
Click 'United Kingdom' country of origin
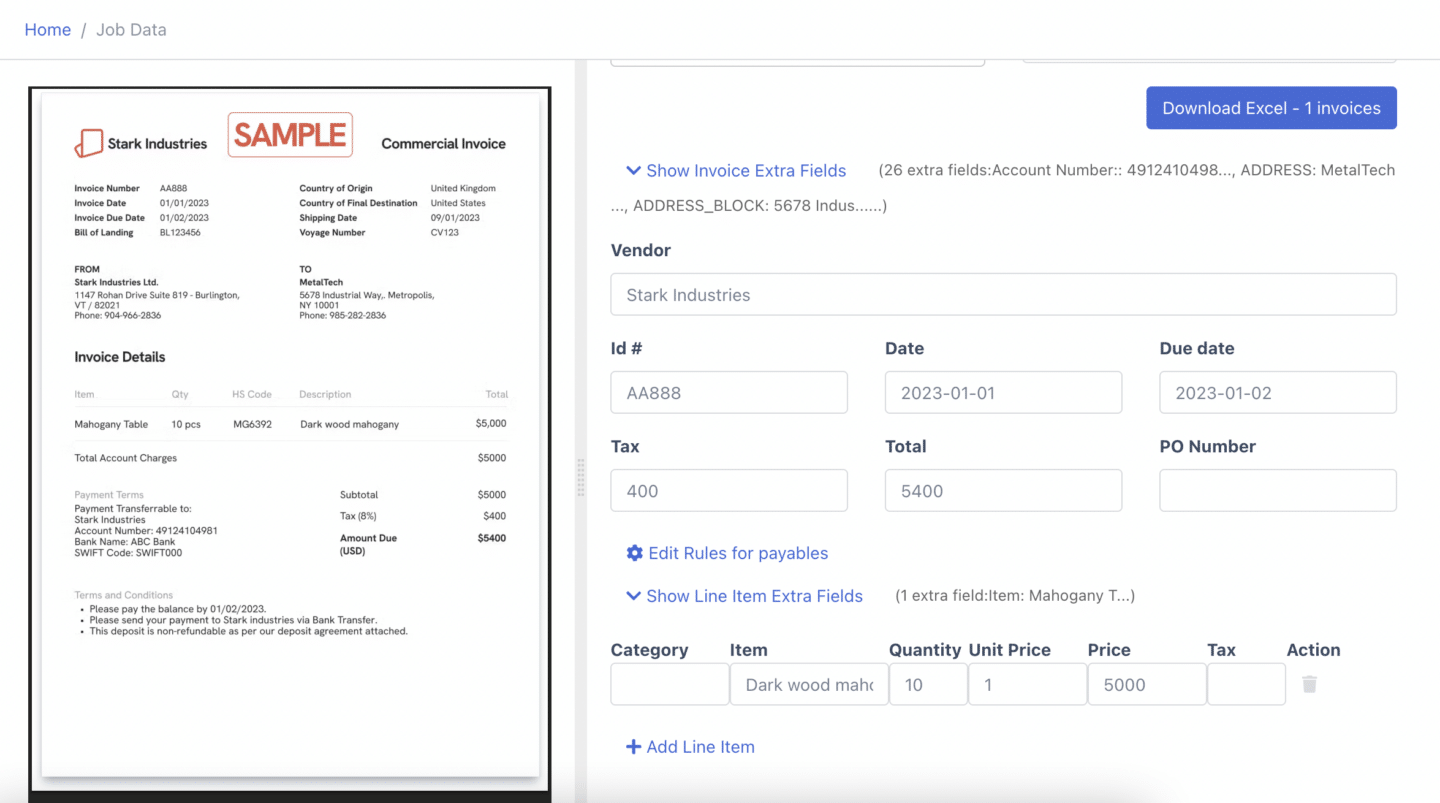click(463, 188)
